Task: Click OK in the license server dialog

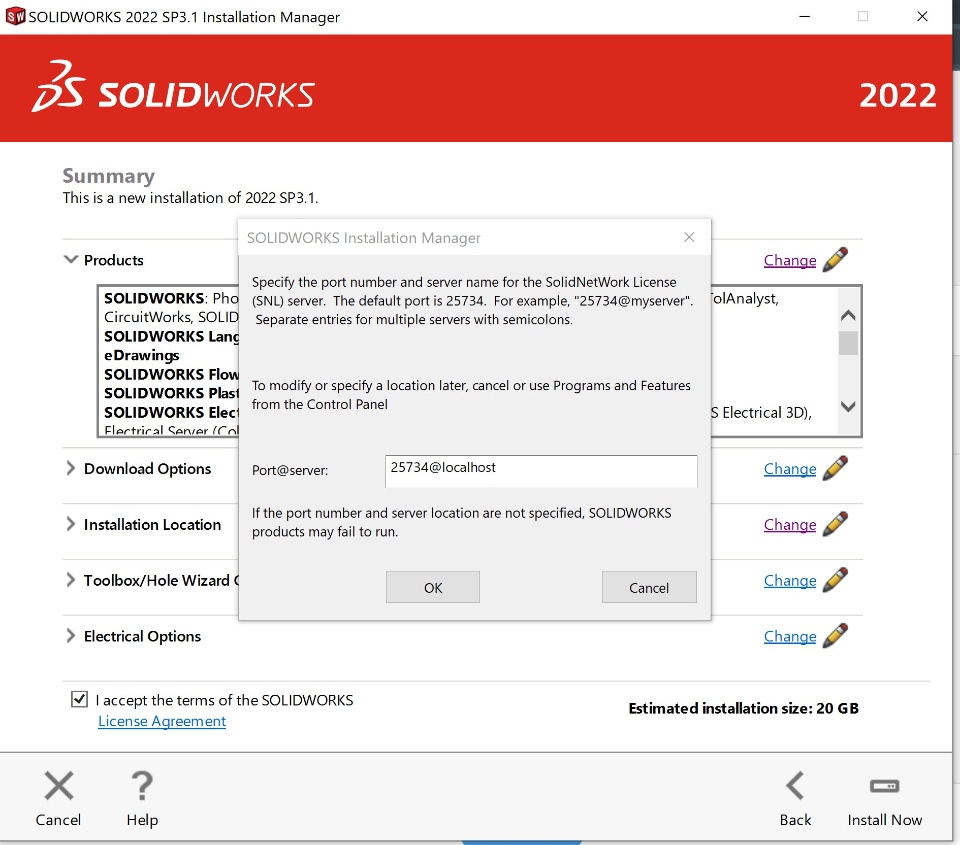Action: 433,587
